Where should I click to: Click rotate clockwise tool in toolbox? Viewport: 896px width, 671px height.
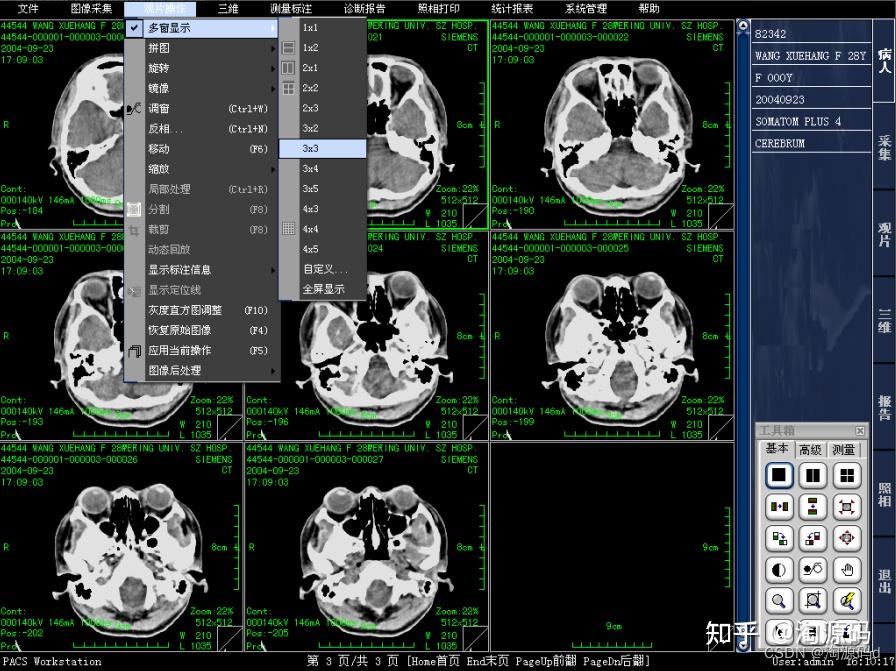tap(779, 538)
